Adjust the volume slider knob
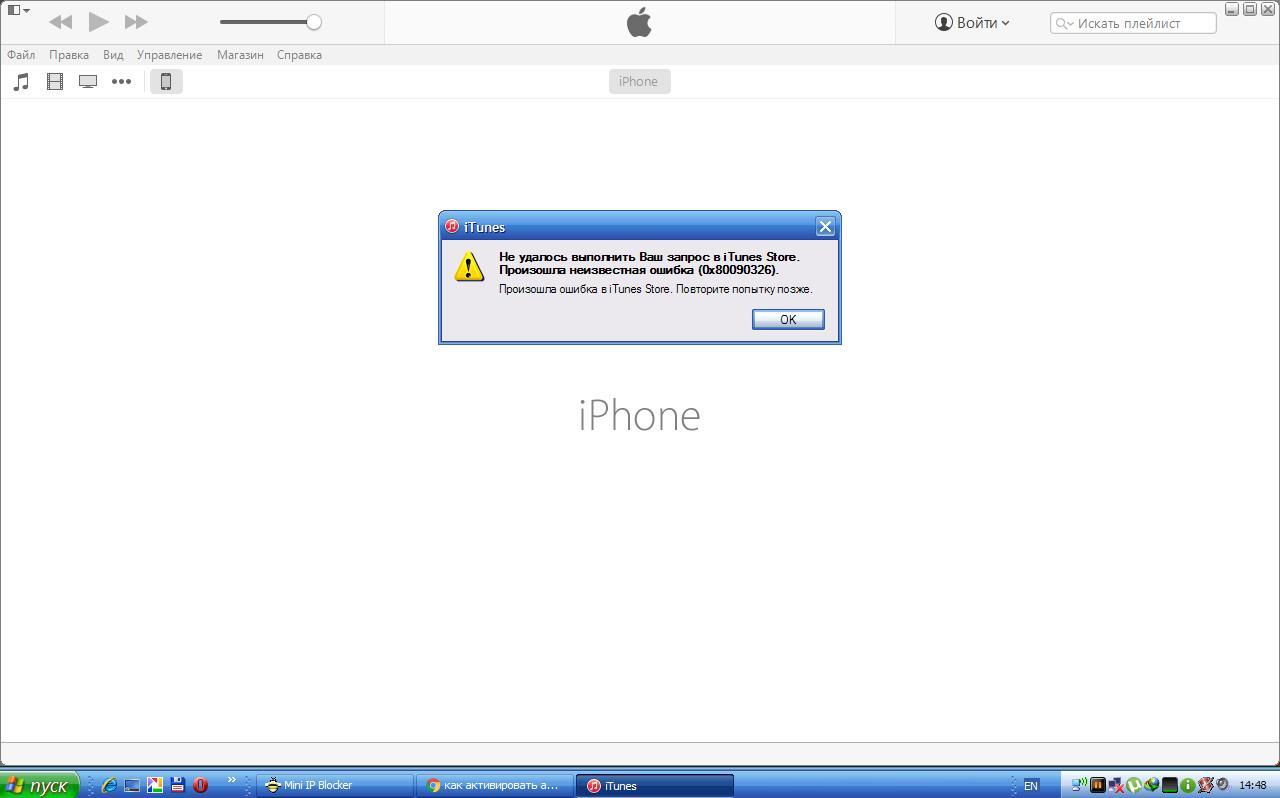The width and height of the screenshot is (1280, 798). [x=314, y=22]
